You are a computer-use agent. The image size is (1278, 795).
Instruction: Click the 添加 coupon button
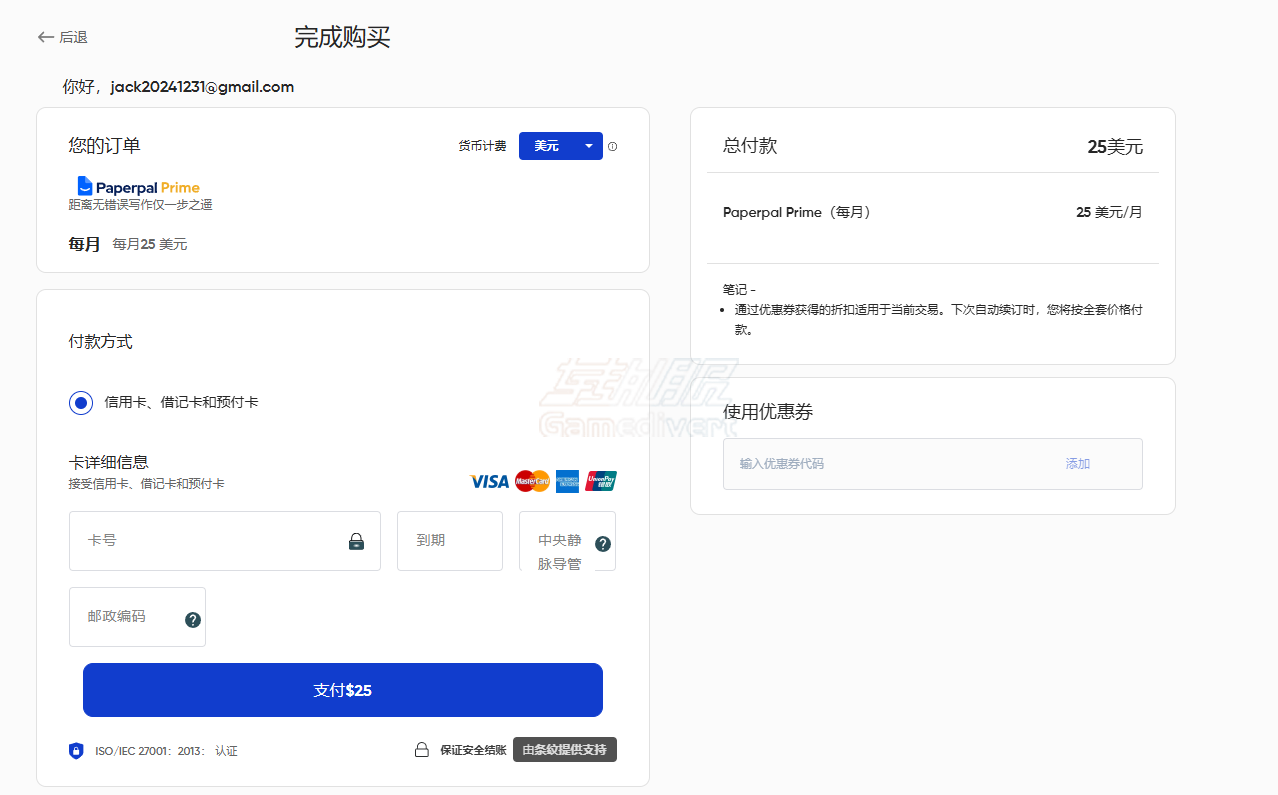1078,464
